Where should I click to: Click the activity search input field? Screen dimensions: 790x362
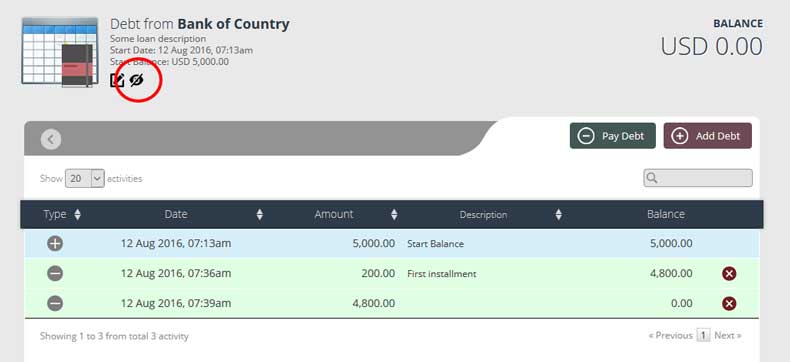pyautogui.click(x=698, y=178)
